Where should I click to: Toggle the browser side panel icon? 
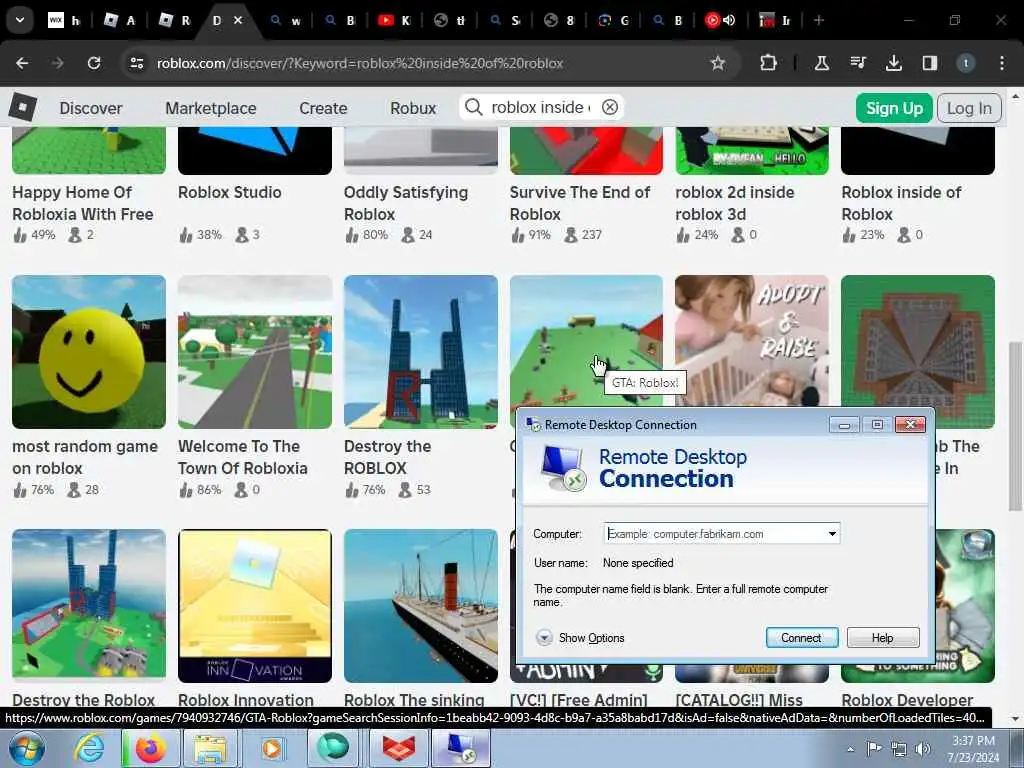click(929, 63)
